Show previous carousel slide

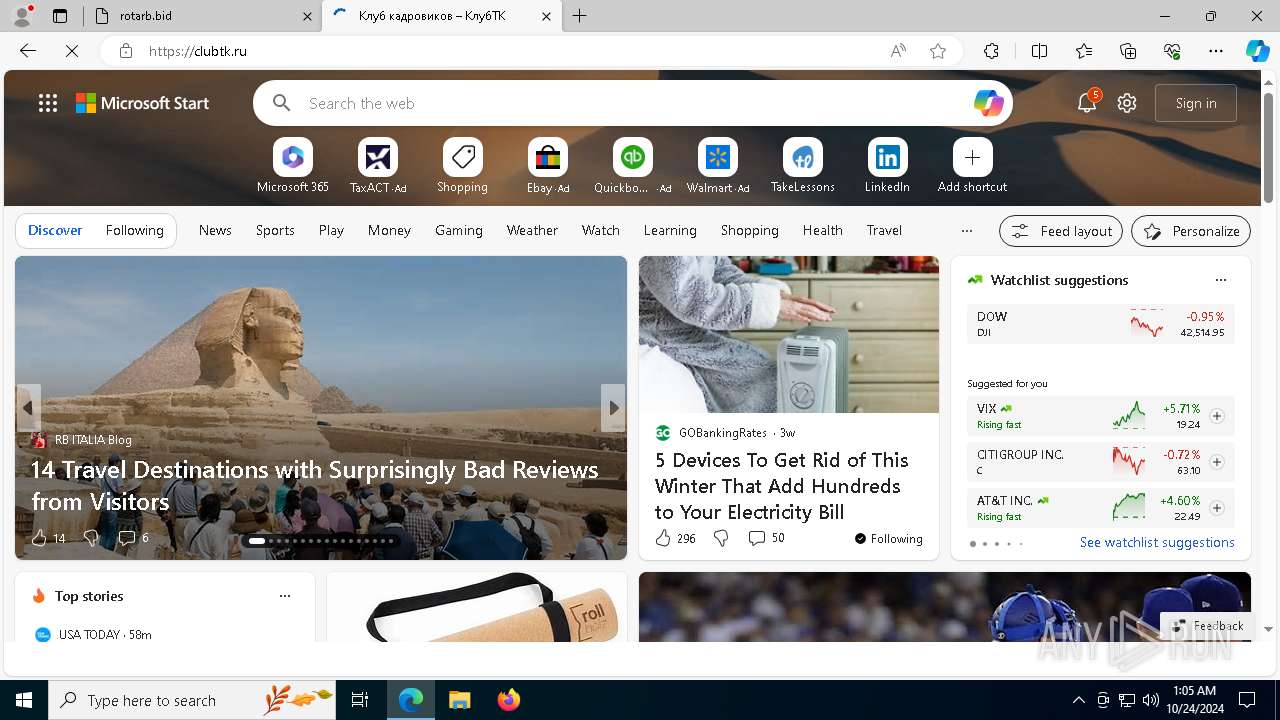(28, 408)
